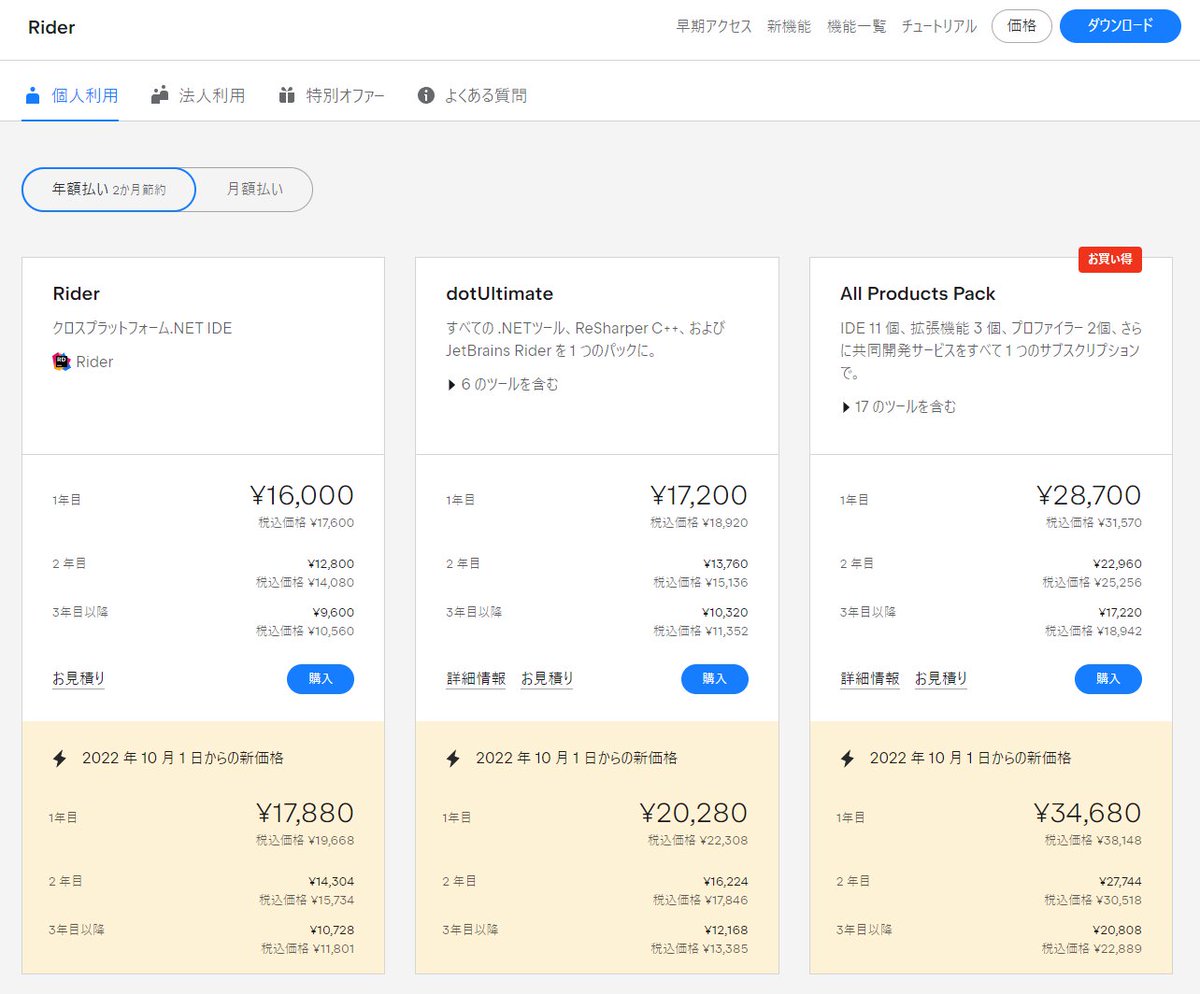The width and height of the screenshot is (1200, 994).
Task: Click お見積り link on dotUltimate card
Action: 547,679
